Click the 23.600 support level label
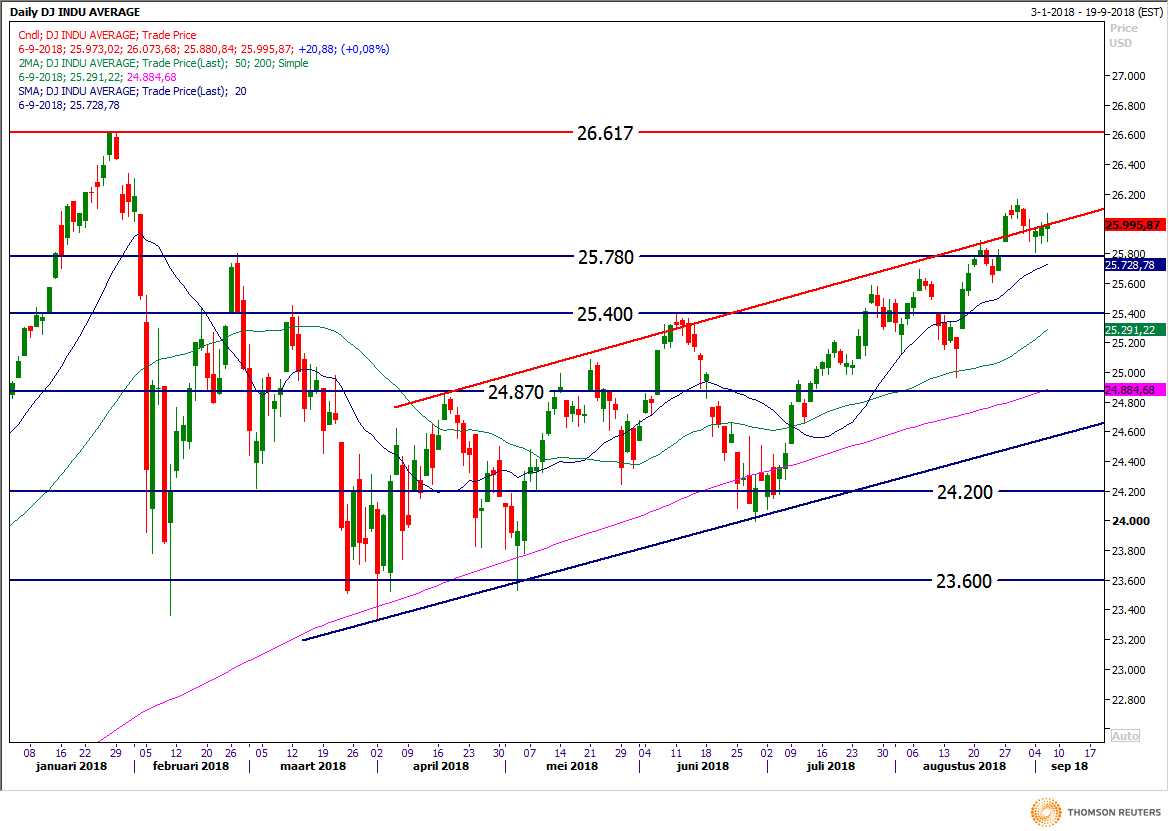Image resolution: width=1169 pixels, height=831 pixels. tap(964, 581)
